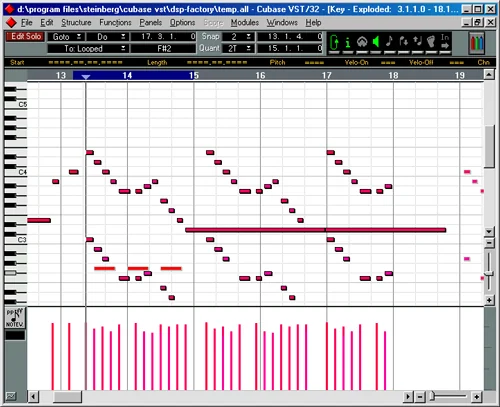Click the vertical zoom minus button

[x=489, y=243]
